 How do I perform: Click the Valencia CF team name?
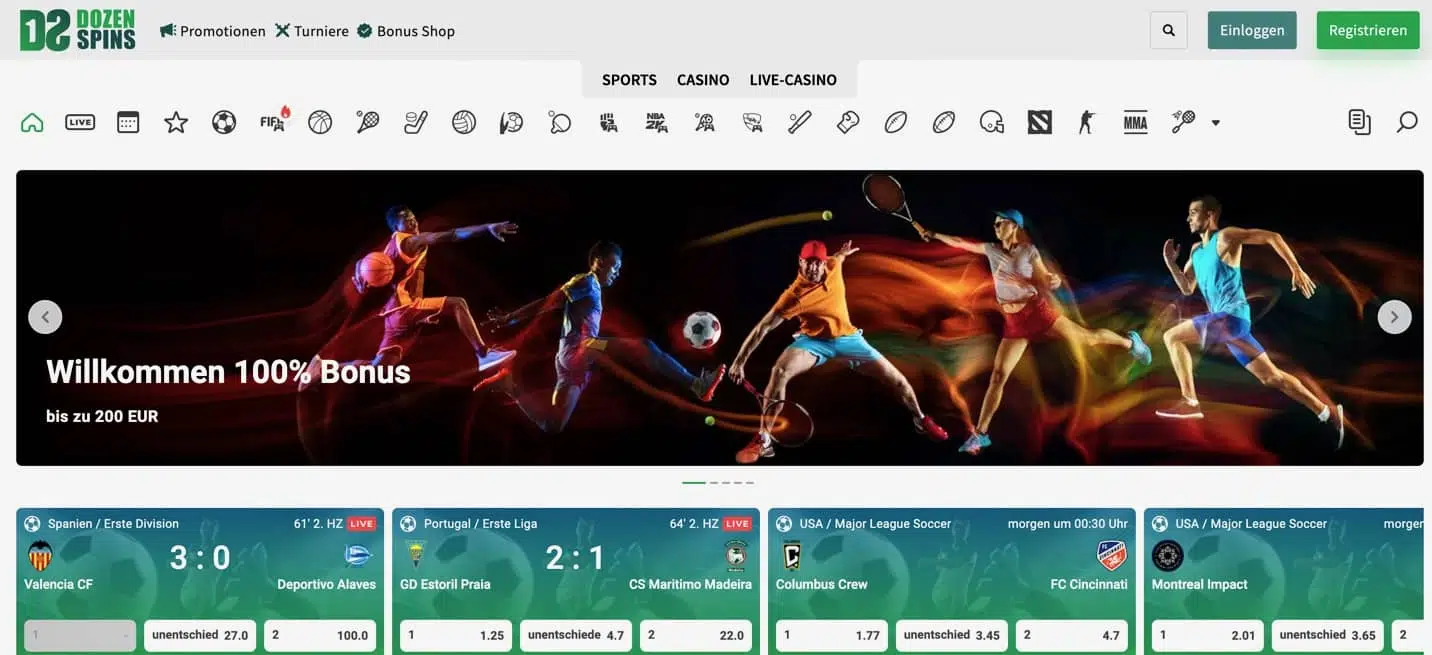click(x=58, y=584)
